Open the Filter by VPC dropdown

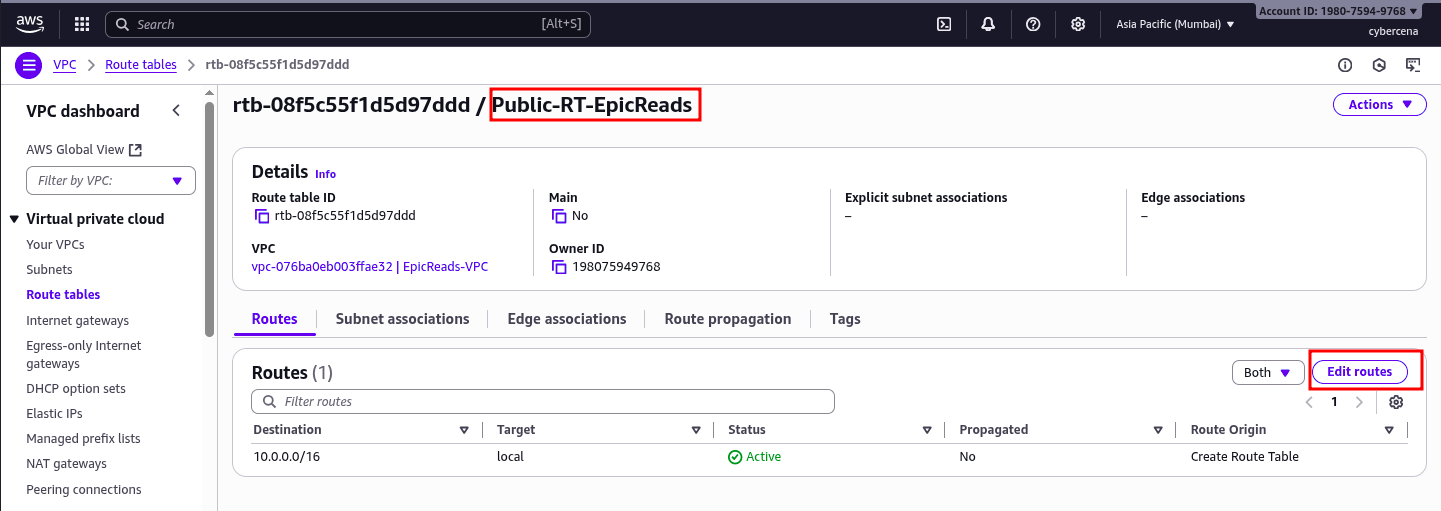click(x=111, y=181)
